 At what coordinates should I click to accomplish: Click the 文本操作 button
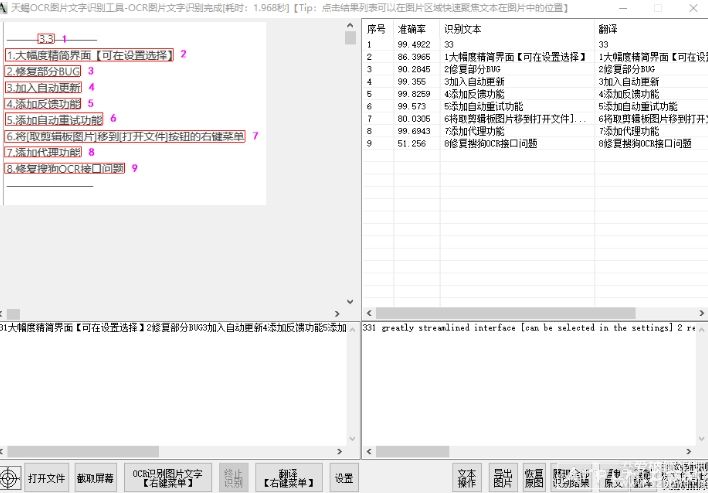coord(467,478)
